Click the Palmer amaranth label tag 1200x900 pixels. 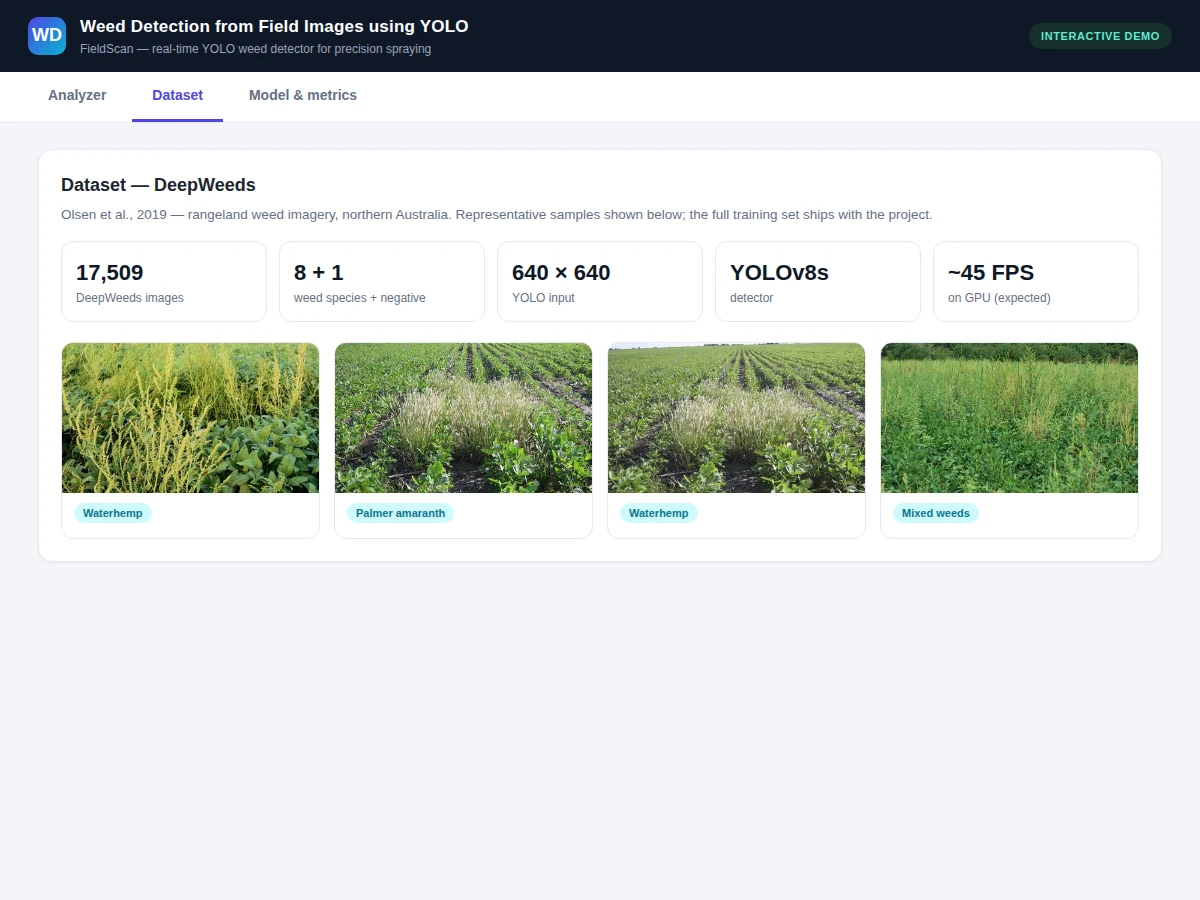(400, 513)
